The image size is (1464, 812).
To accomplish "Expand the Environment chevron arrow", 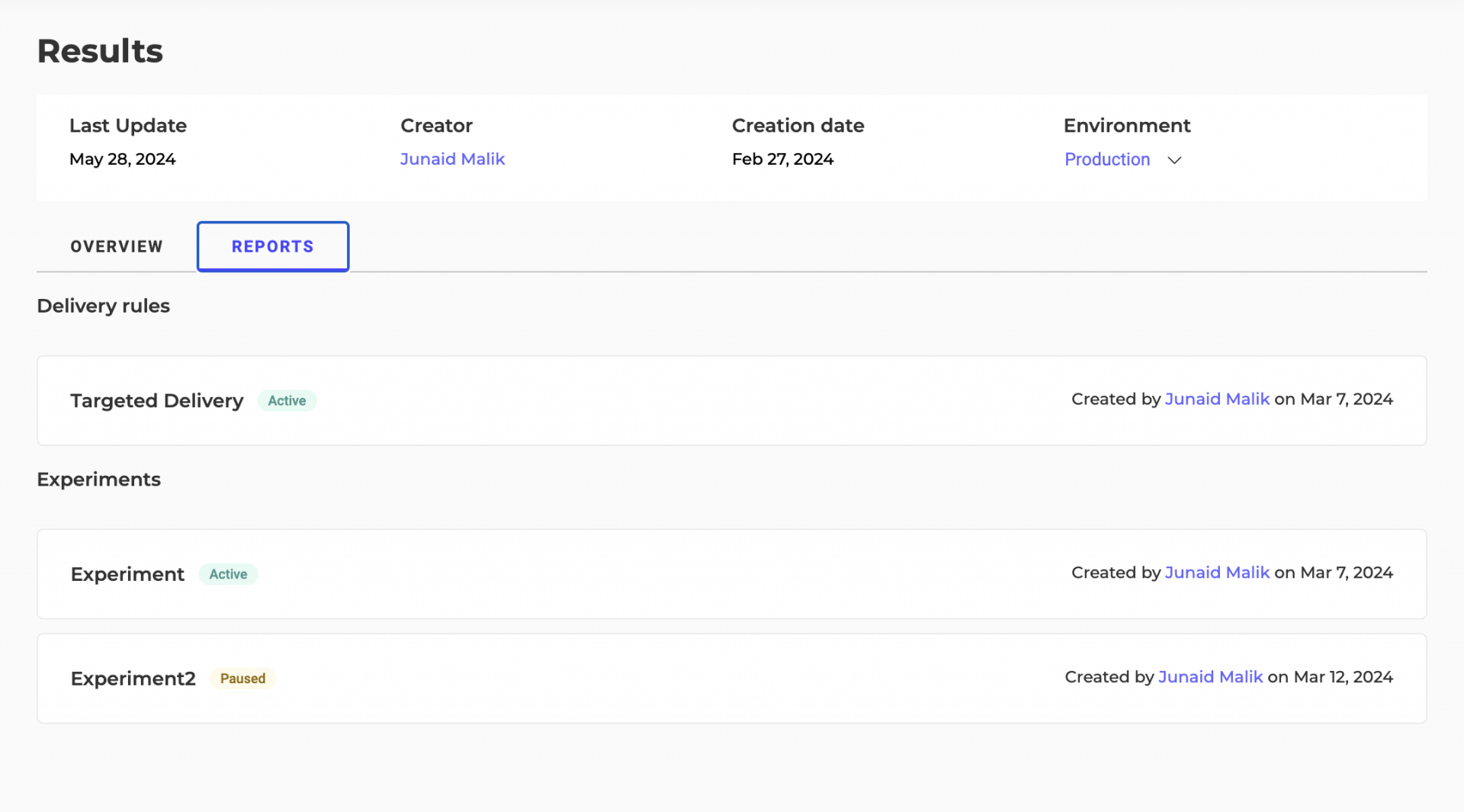I will pos(1174,160).
